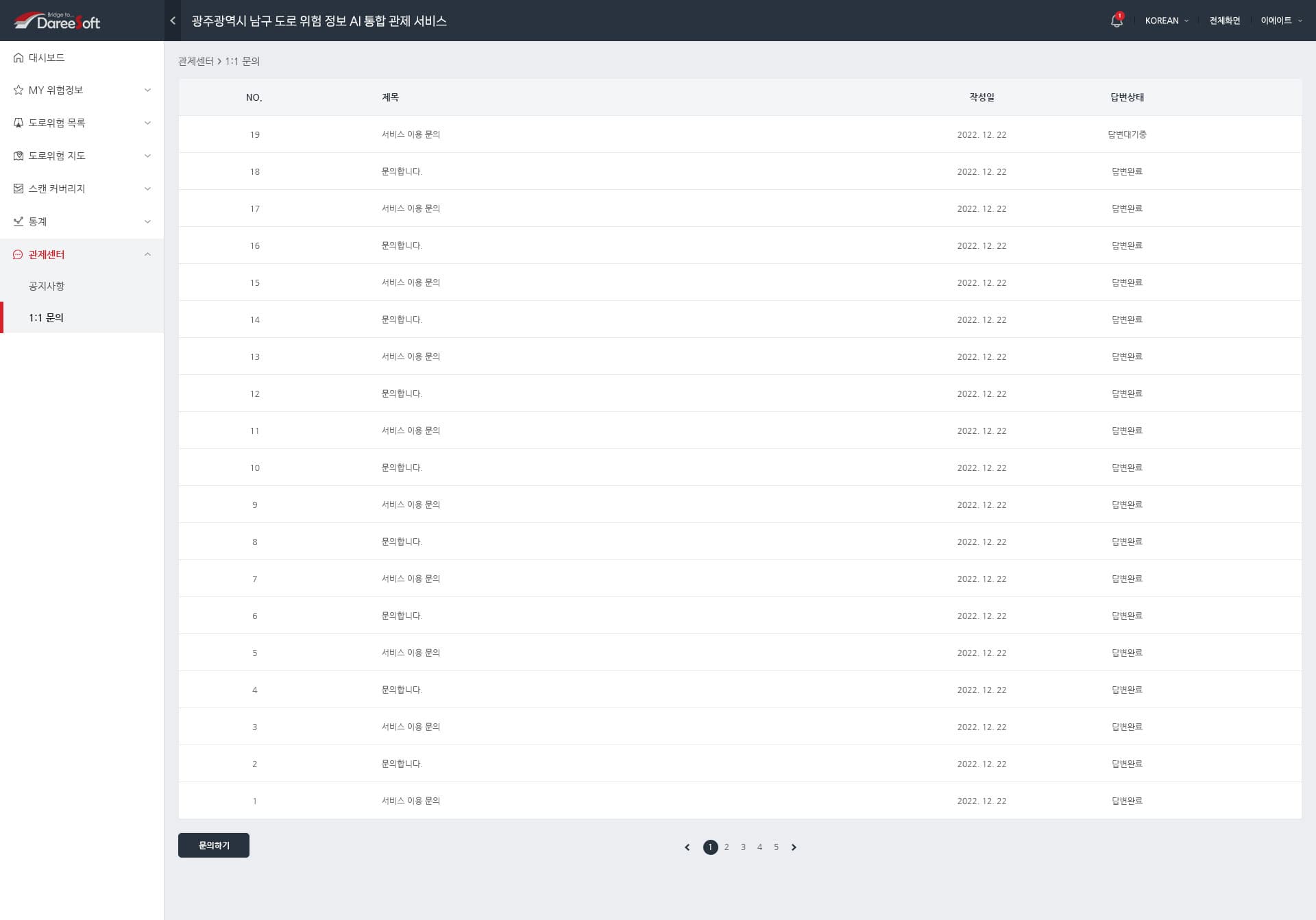Click the MY 위험정보 star icon
This screenshot has height=920, width=1316.
pyautogui.click(x=19, y=90)
